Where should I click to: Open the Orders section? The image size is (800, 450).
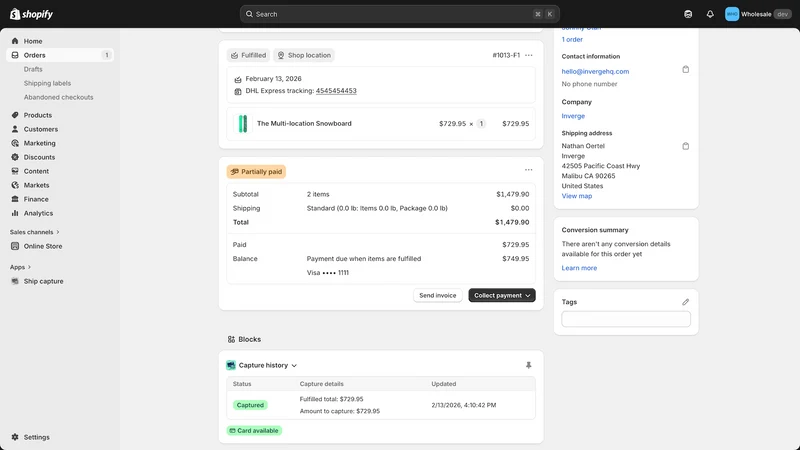click(60, 55)
